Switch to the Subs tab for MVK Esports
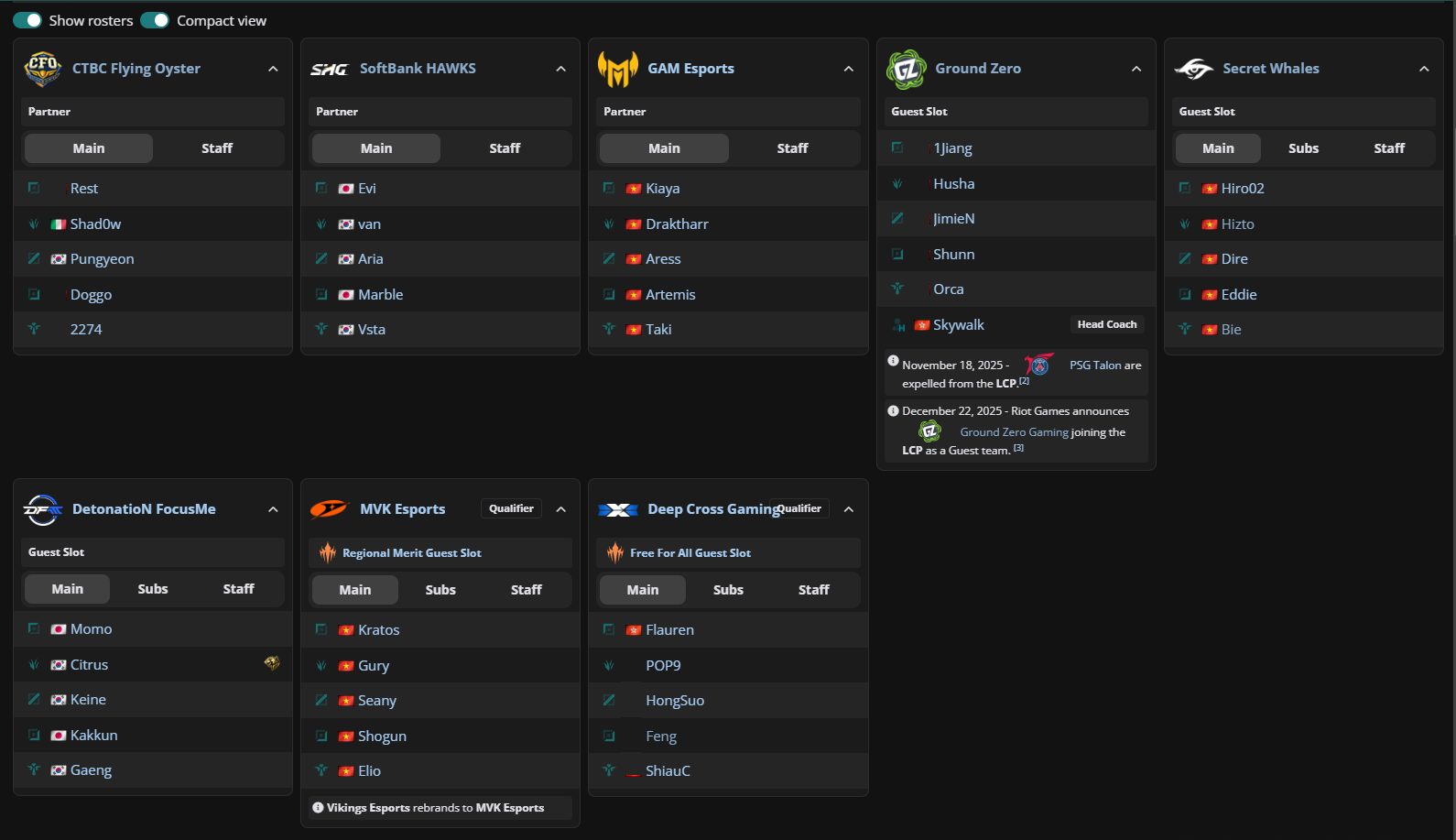 click(440, 590)
